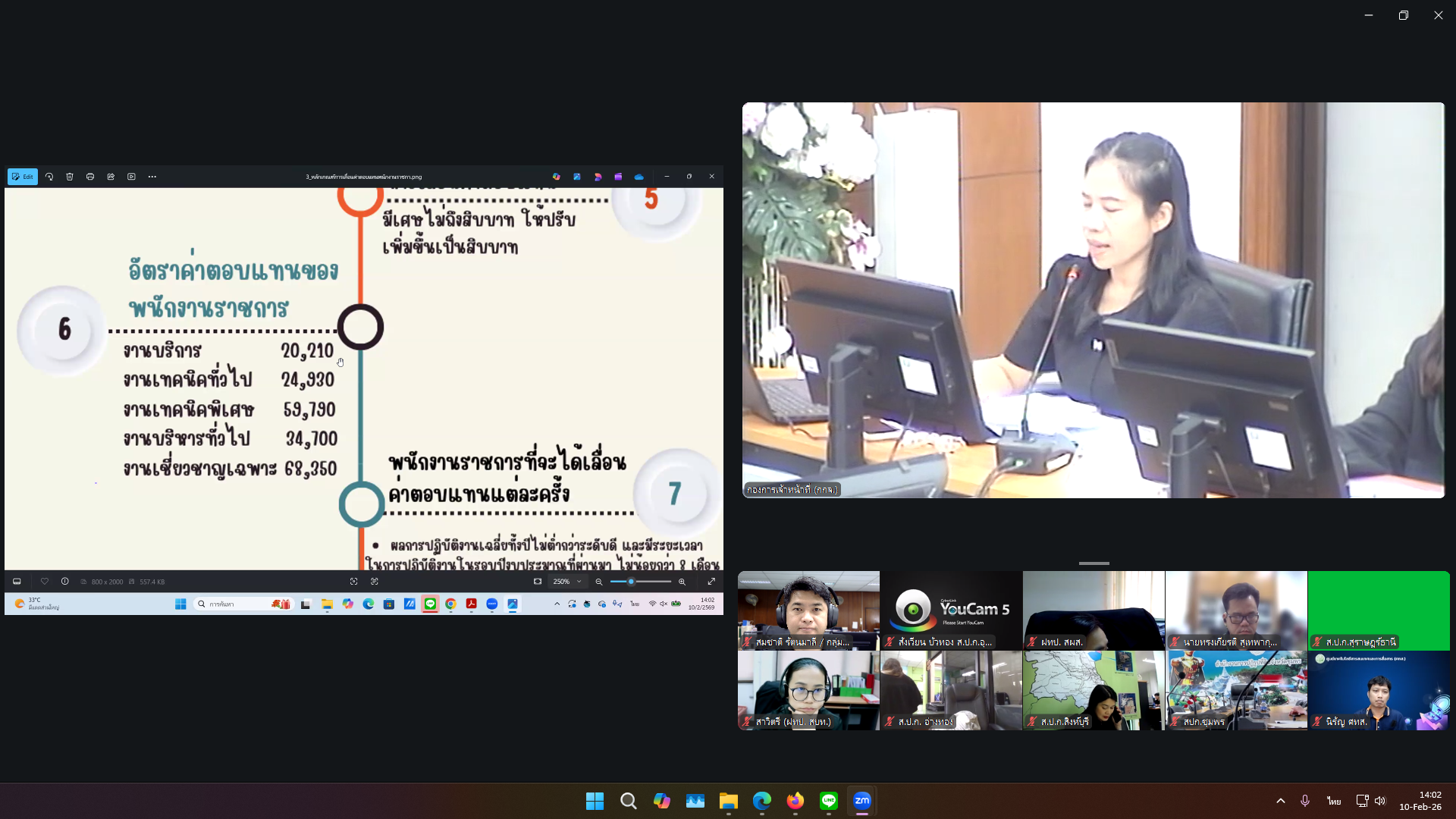Zoom in with the plus button
The image size is (1456, 819).
pos(682,582)
